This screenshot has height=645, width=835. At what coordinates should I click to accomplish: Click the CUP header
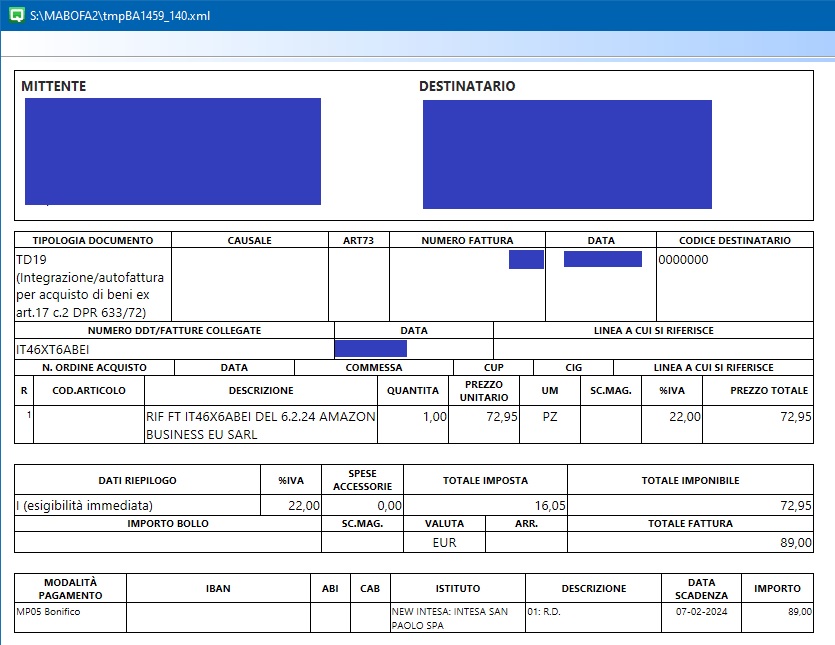[x=494, y=368]
